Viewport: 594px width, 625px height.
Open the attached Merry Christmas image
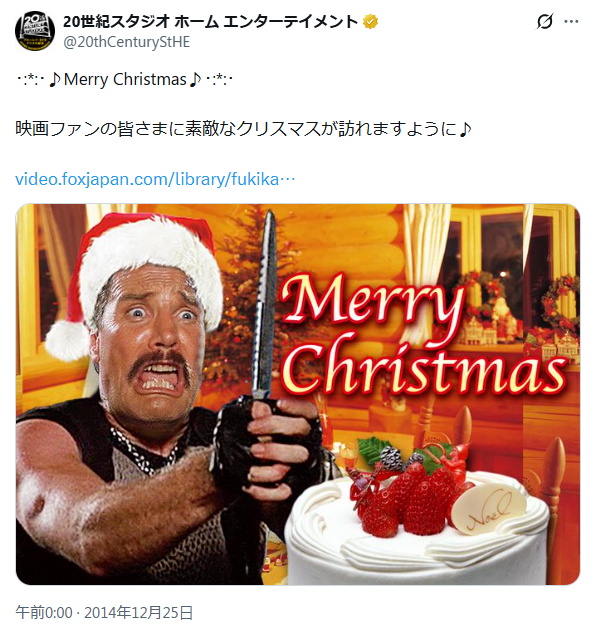[x=298, y=394]
